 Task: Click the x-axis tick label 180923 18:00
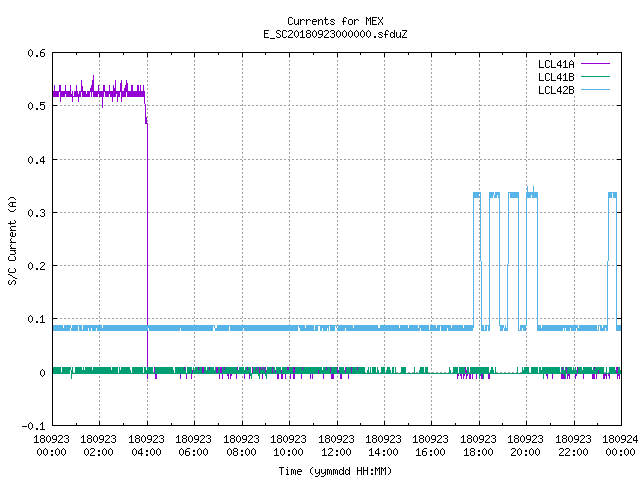[478, 446]
